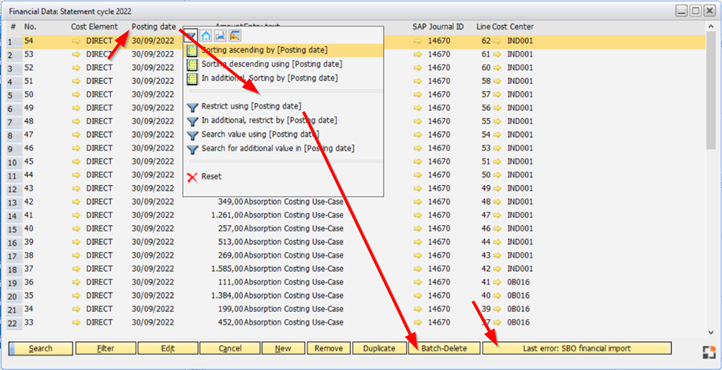Open SAP Journal link arrow in row No. 39
Viewport: 722px width, 370px height.
[418, 242]
